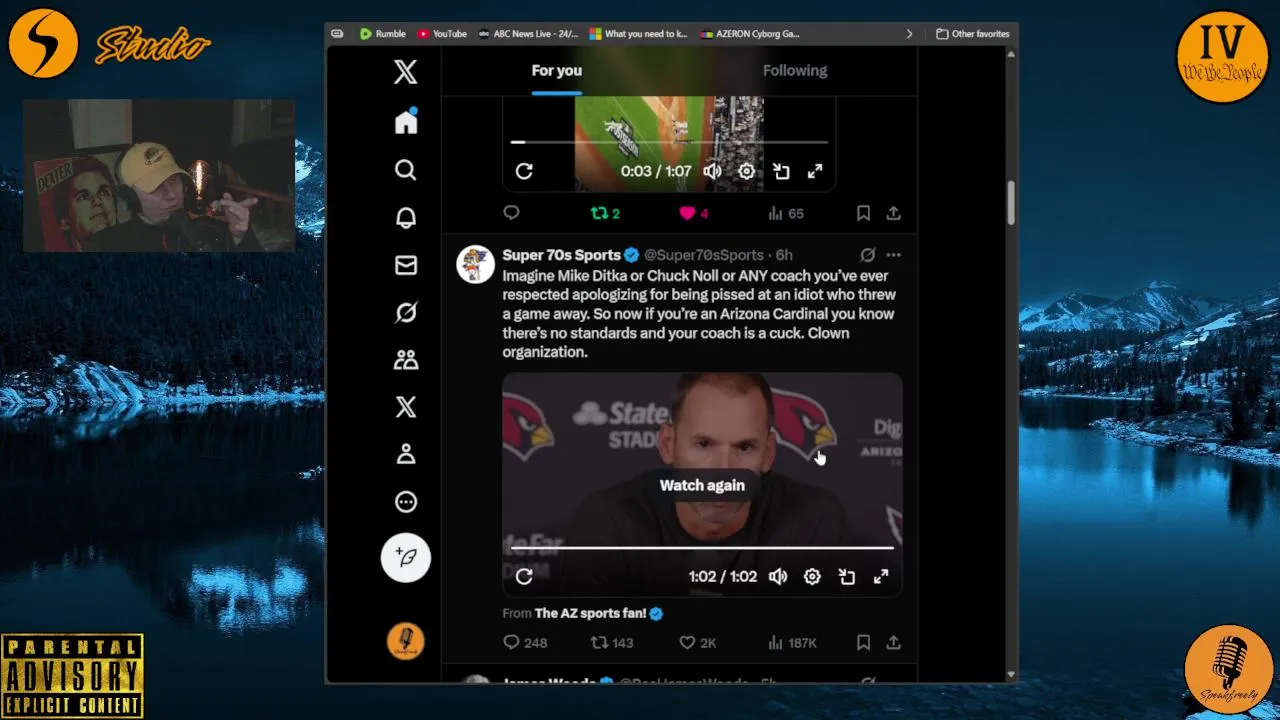Click the webcam overlay thumbnail
The width and height of the screenshot is (1280, 720).
[159, 175]
